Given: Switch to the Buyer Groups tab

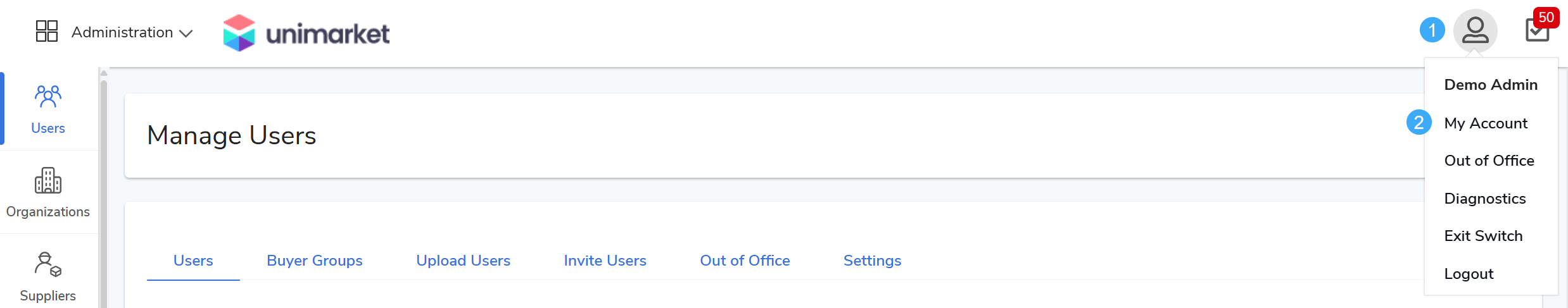Looking at the screenshot, I should [x=315, y=261].
